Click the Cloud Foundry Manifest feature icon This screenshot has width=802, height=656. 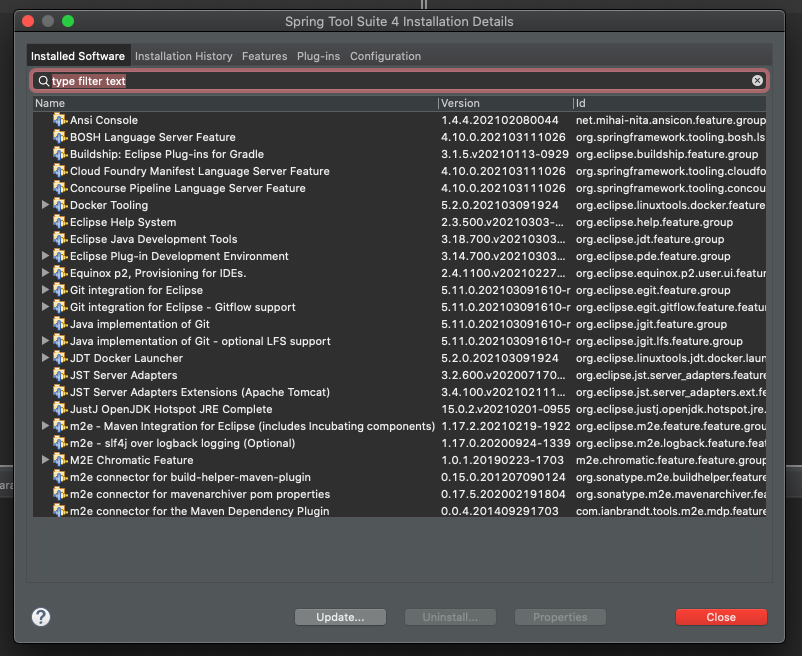[x=60, y=171]
